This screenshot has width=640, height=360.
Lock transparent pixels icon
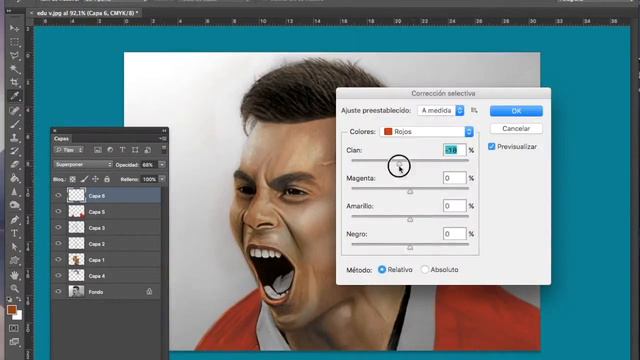(x=72, y=179)
